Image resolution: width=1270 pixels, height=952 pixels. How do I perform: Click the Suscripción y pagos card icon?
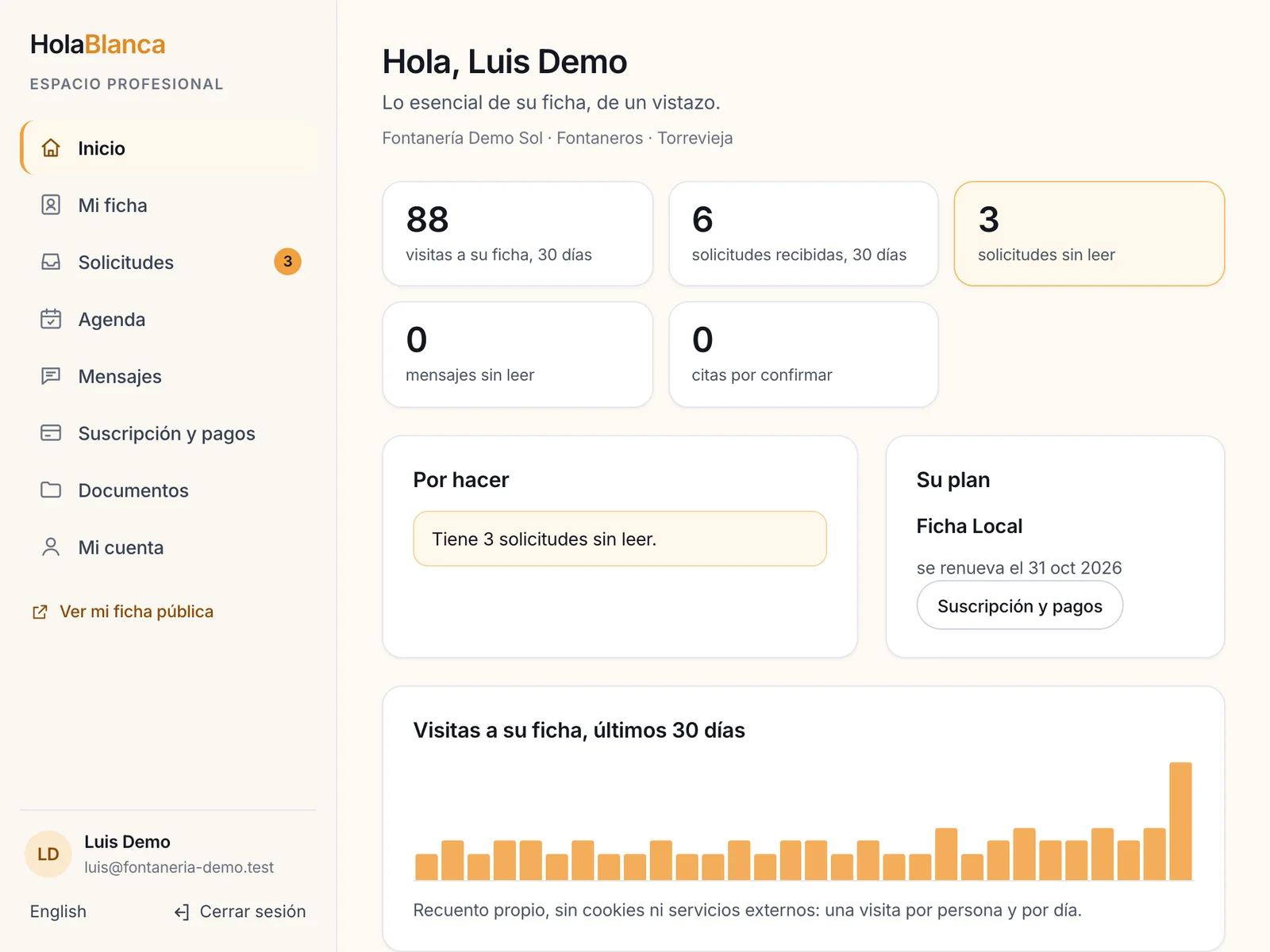(x=51, y=433)
